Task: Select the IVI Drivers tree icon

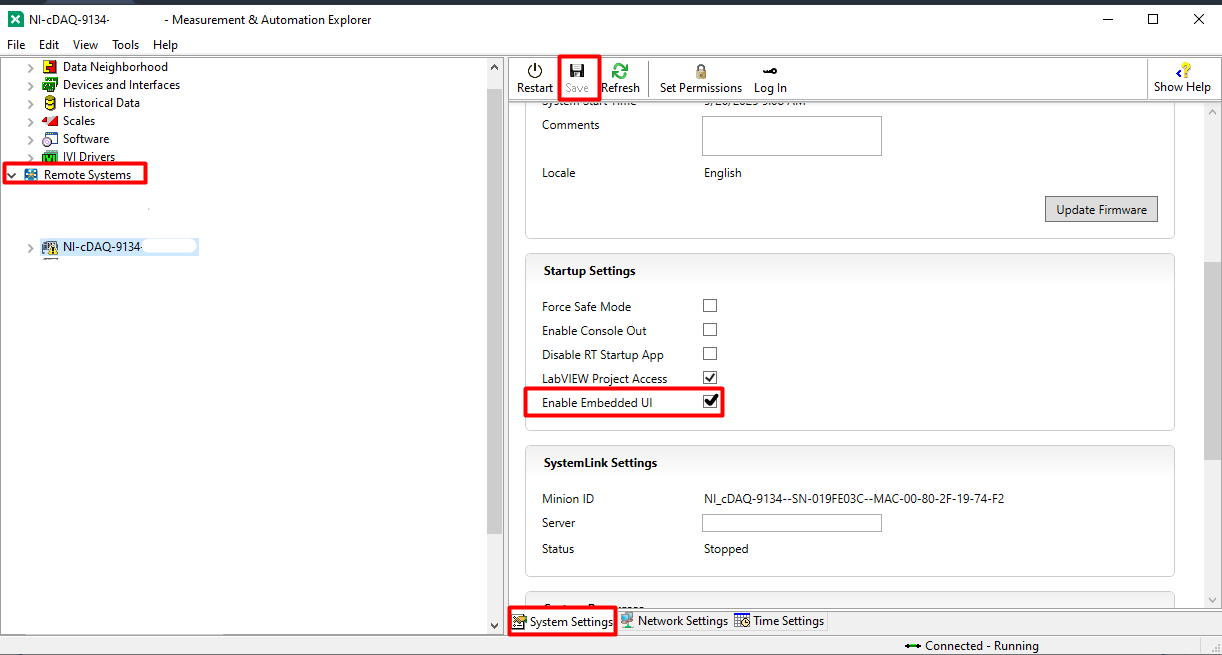Action: 50,157
